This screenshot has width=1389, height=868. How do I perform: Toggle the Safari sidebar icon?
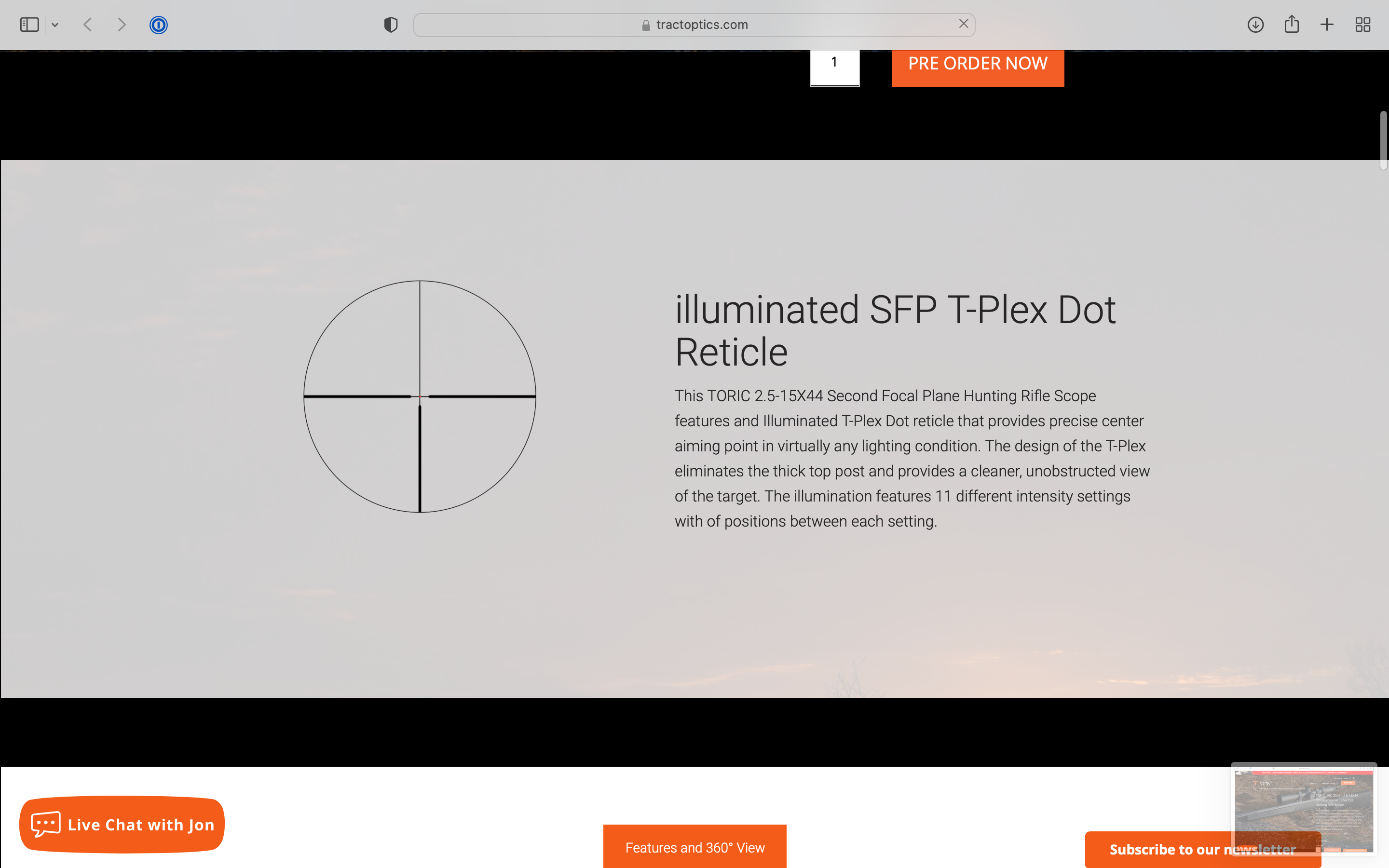[x=29, y=25]
